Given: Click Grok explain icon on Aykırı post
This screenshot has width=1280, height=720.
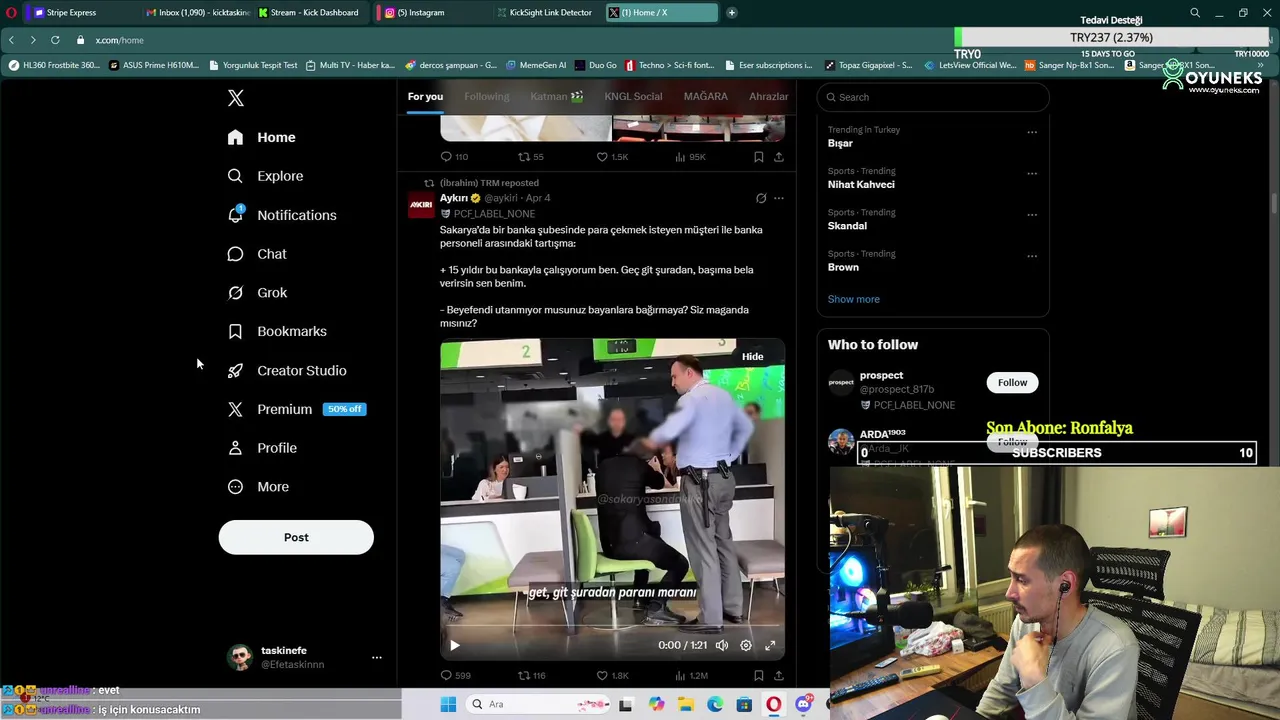Looking at the screenshot, I should tap(761, 198).
